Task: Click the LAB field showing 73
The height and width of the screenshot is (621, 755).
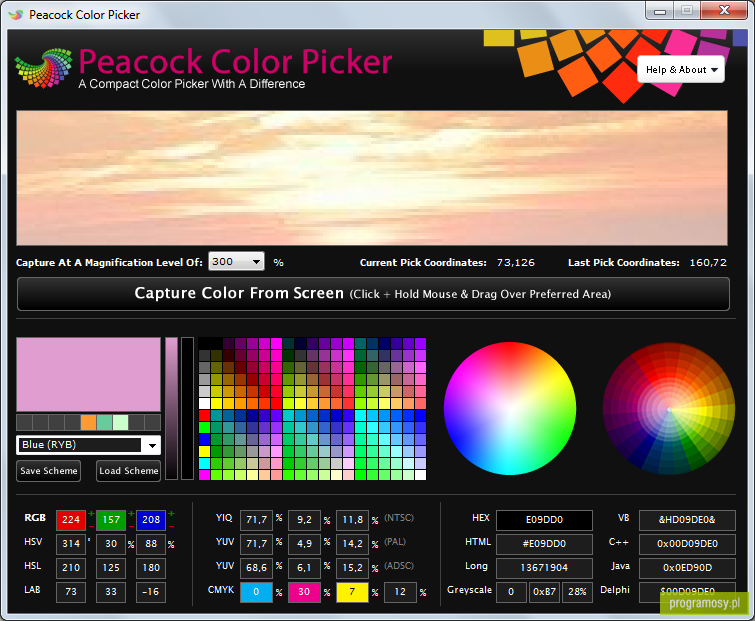Action: [71, 592]
